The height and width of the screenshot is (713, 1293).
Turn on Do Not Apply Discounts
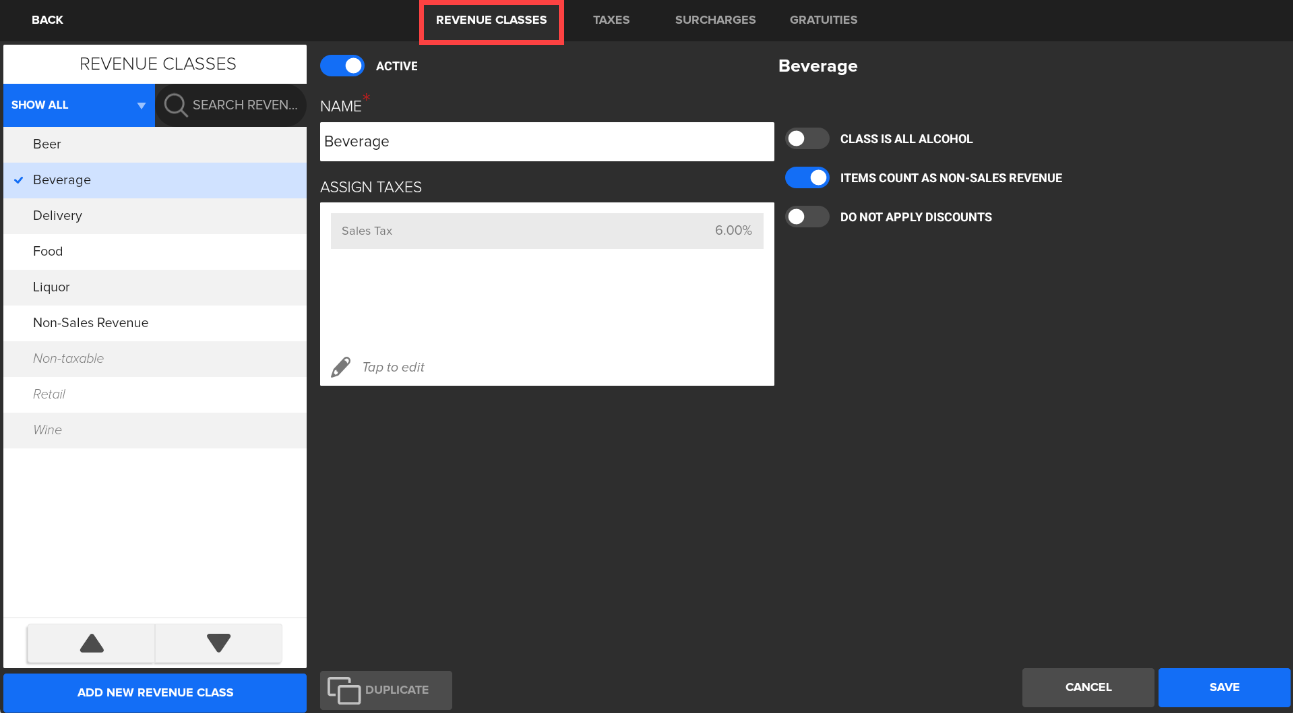click(807, 217)
